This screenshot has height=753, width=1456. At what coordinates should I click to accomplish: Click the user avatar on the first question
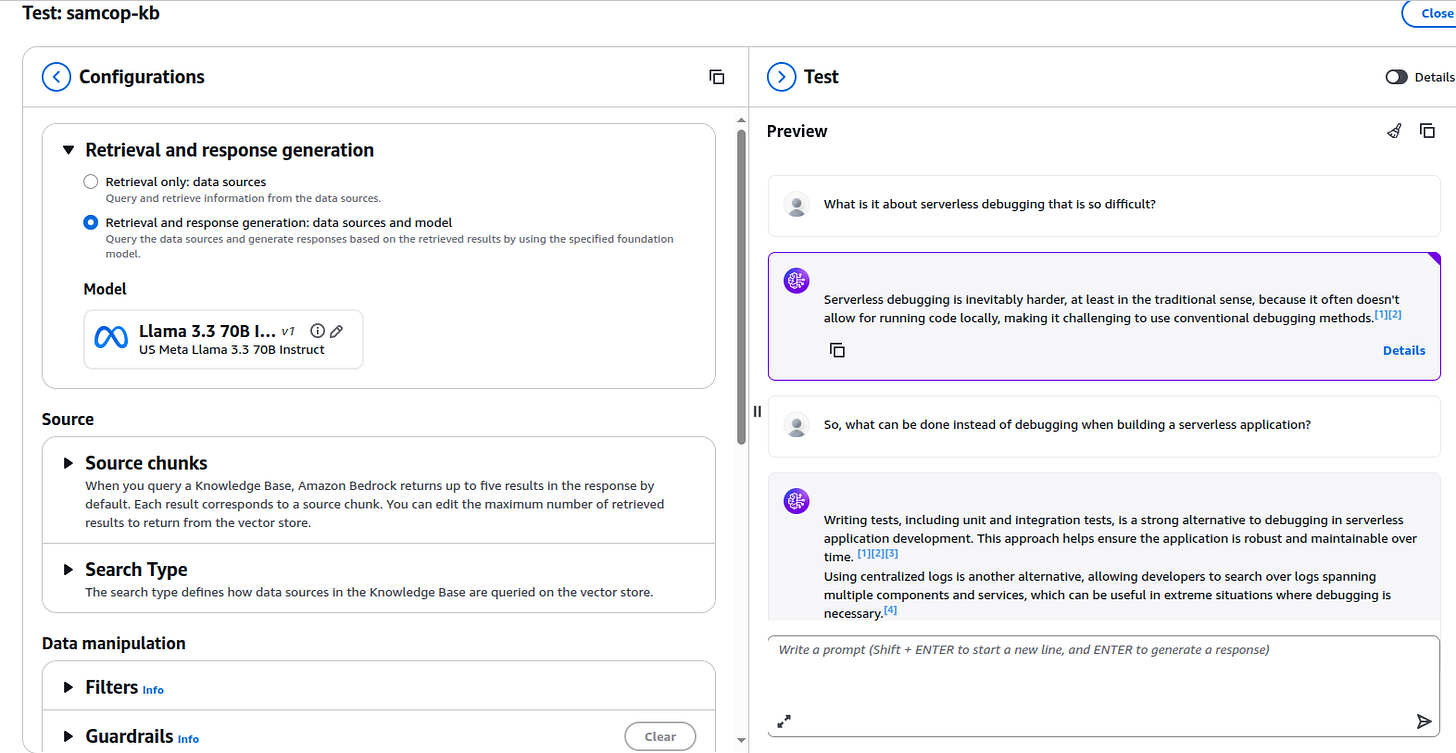coord(796,205)
